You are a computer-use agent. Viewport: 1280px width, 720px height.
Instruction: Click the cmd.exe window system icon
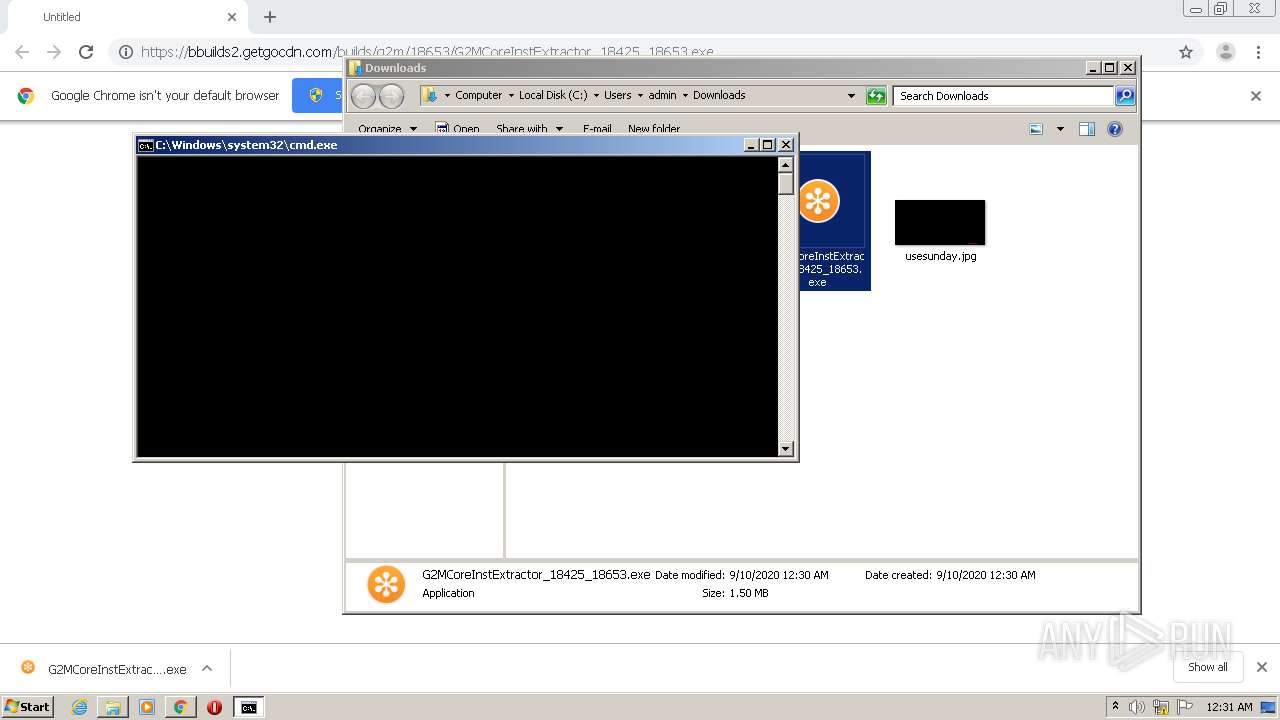click(x=145, y=145)
